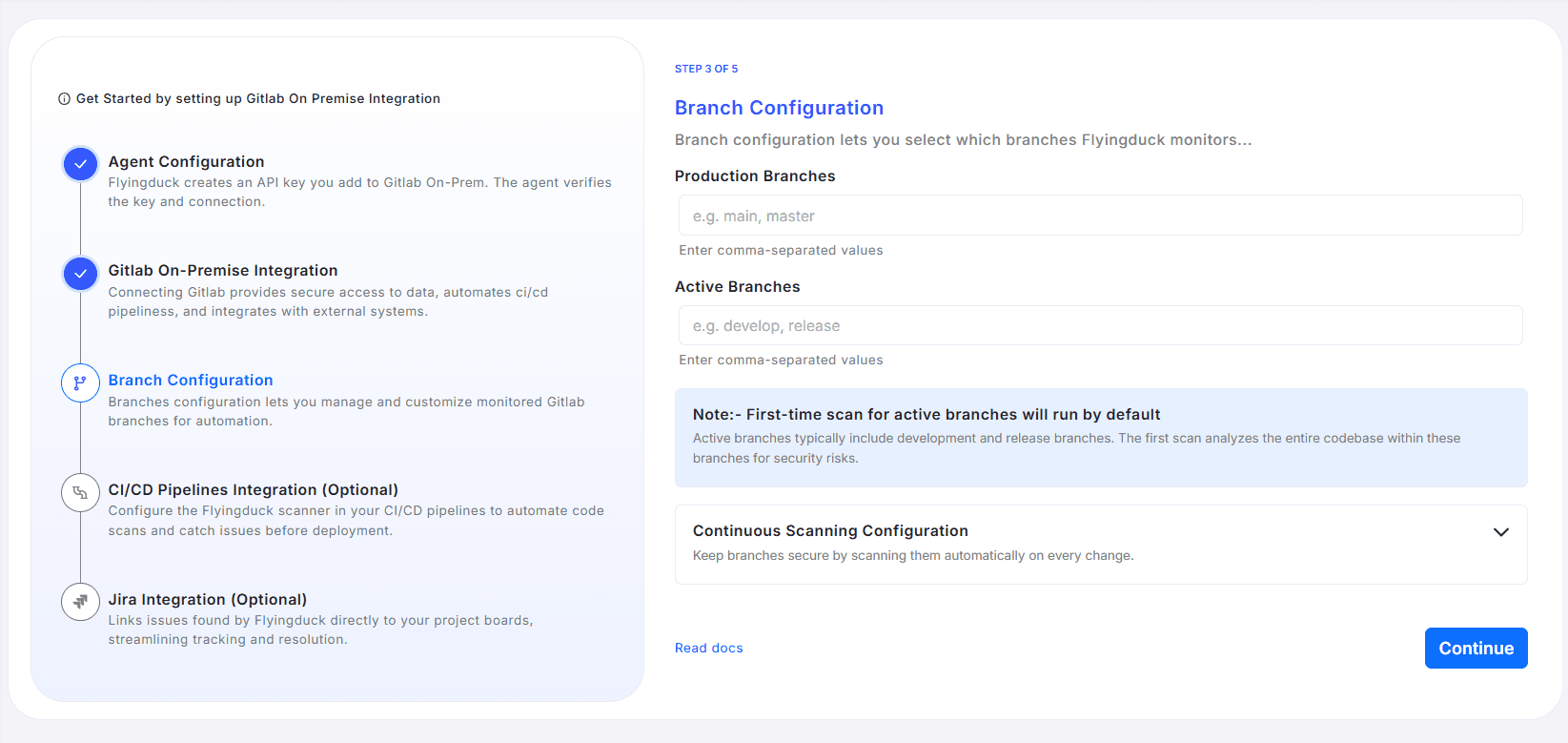Go to the Gitlab On-Premise Integration step title
Screen dimensions: 1568x743
click(x=222, y=271)
